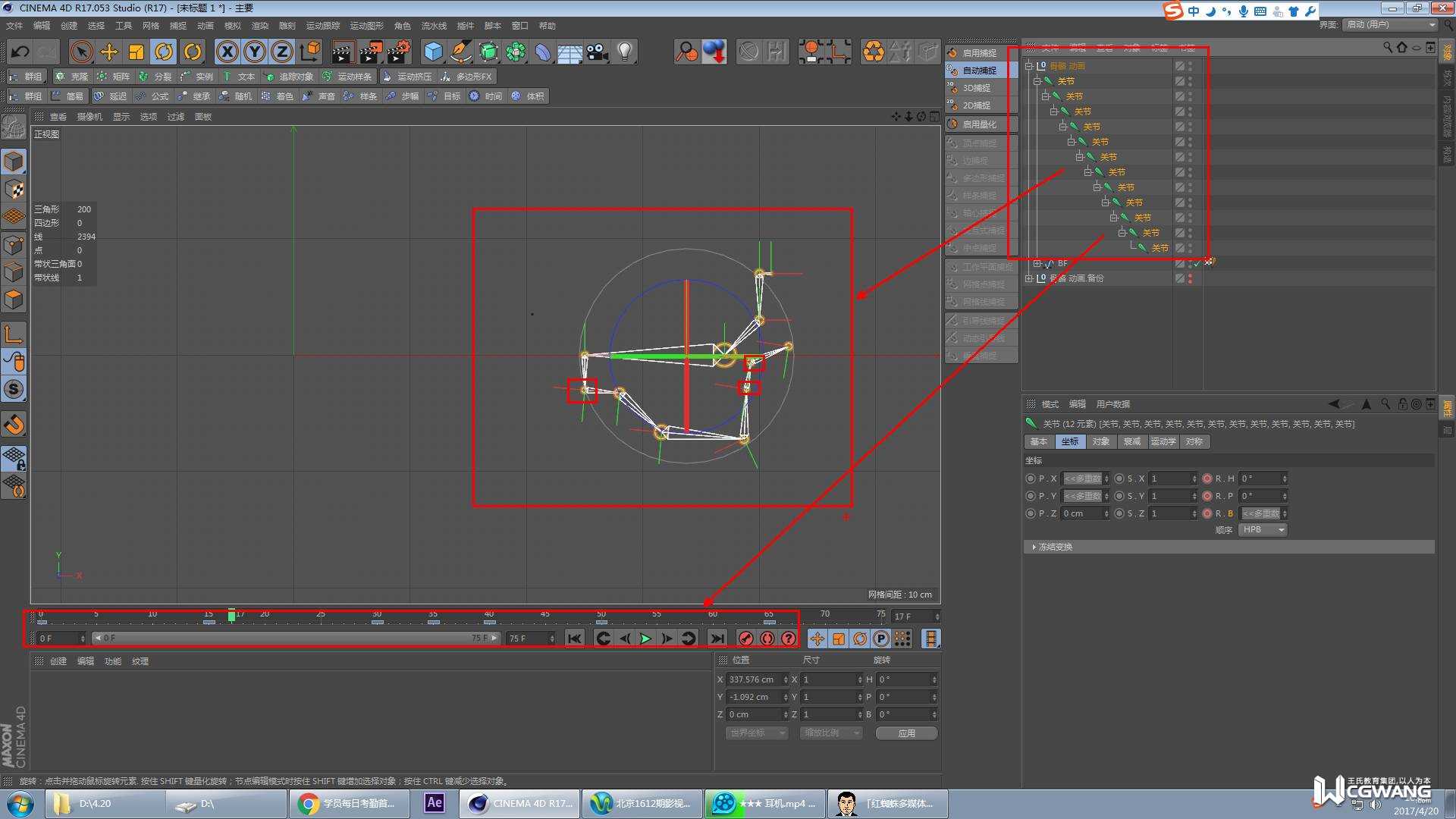Screen dimensions: 1456x819
Task: Add a Cube primitive object
Action: pos(433,52)
